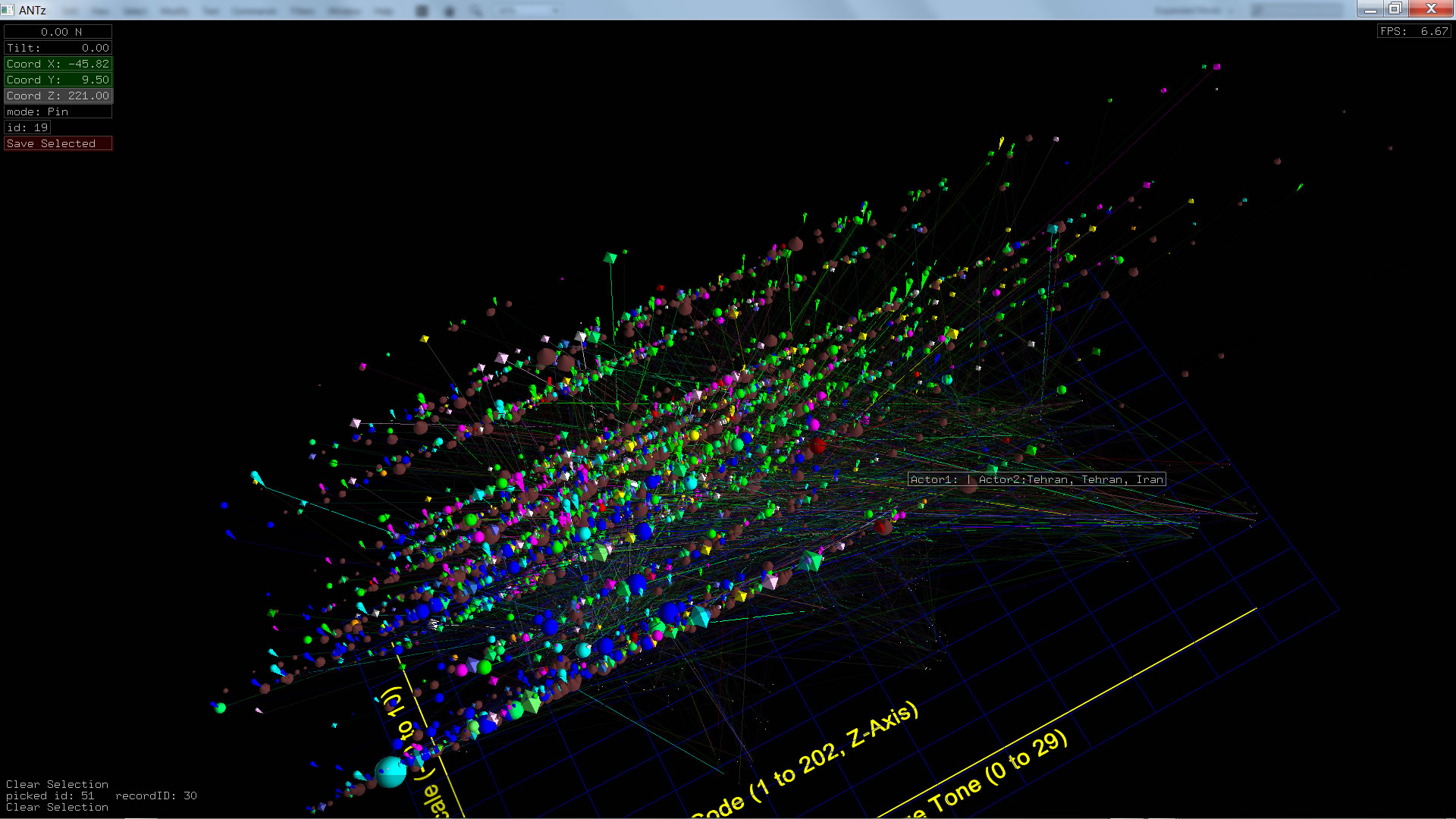Select the Coord Y value field

[x=58, y=80]
